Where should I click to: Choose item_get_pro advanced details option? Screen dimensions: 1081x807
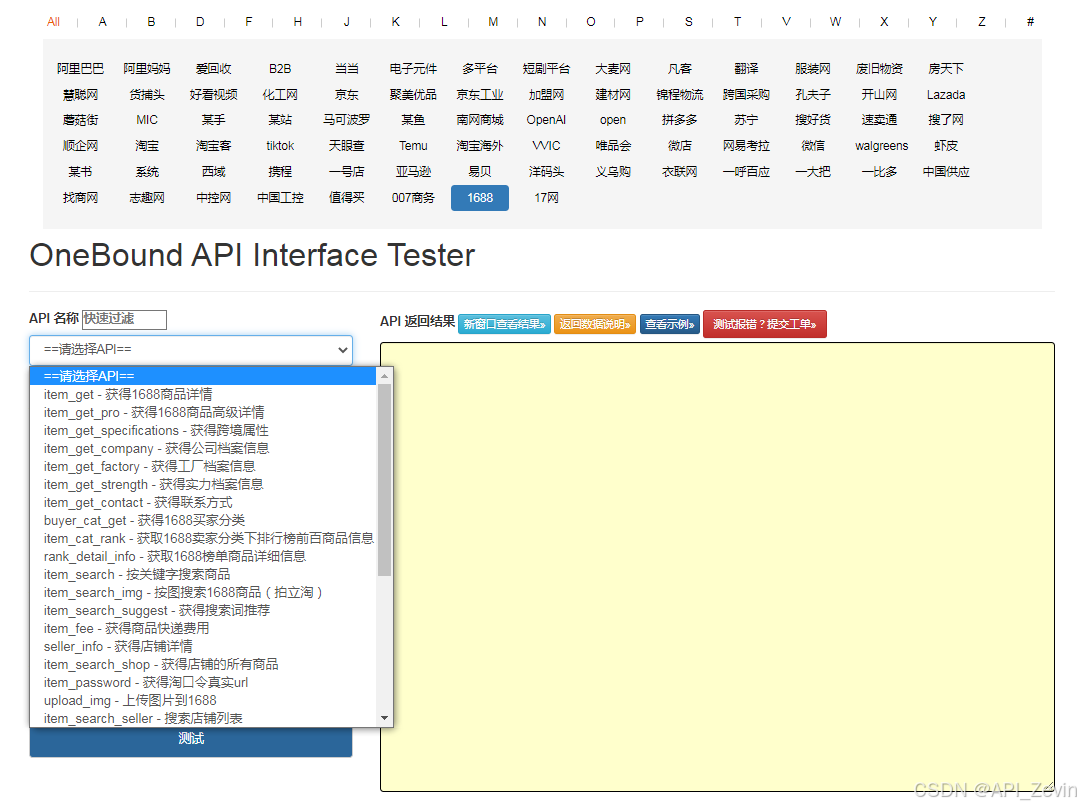tap(203, 412)
